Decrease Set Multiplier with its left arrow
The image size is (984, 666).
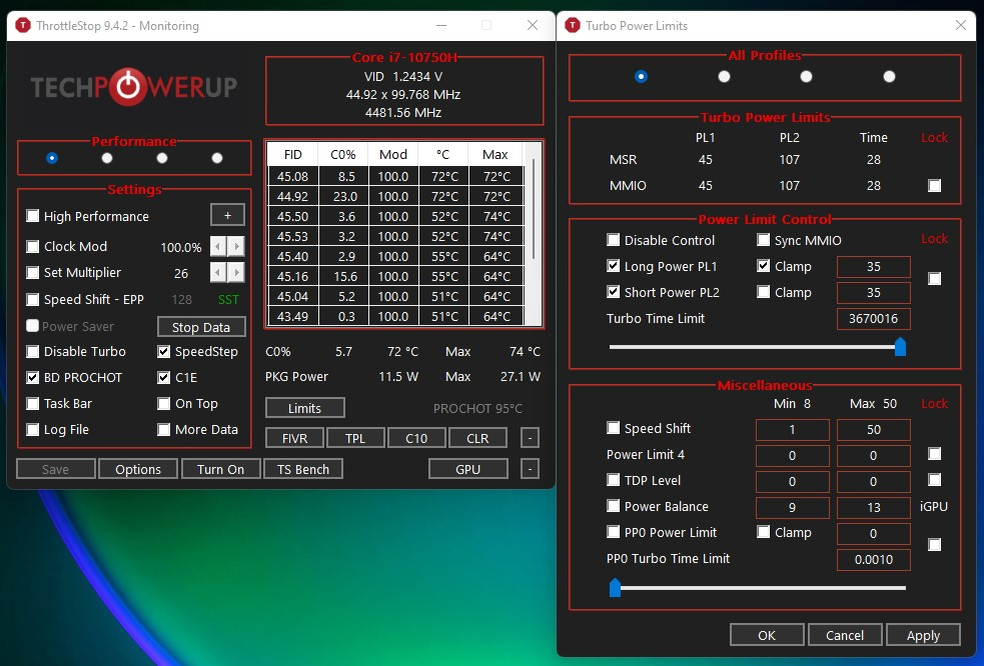[218, 272]
